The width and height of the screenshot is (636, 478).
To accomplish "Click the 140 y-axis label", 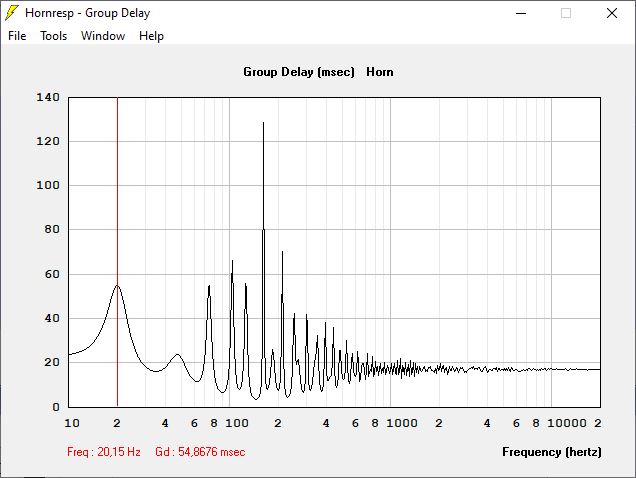I will coord(48,97).
